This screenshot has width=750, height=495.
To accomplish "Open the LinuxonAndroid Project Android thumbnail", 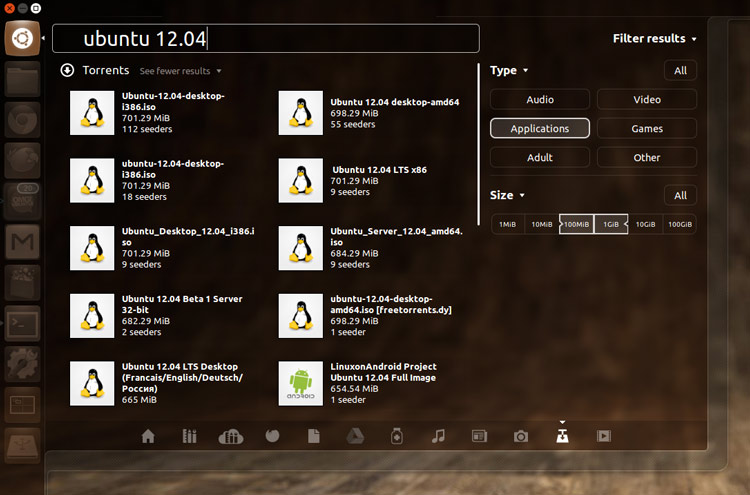I will click(x=300, y=384).
